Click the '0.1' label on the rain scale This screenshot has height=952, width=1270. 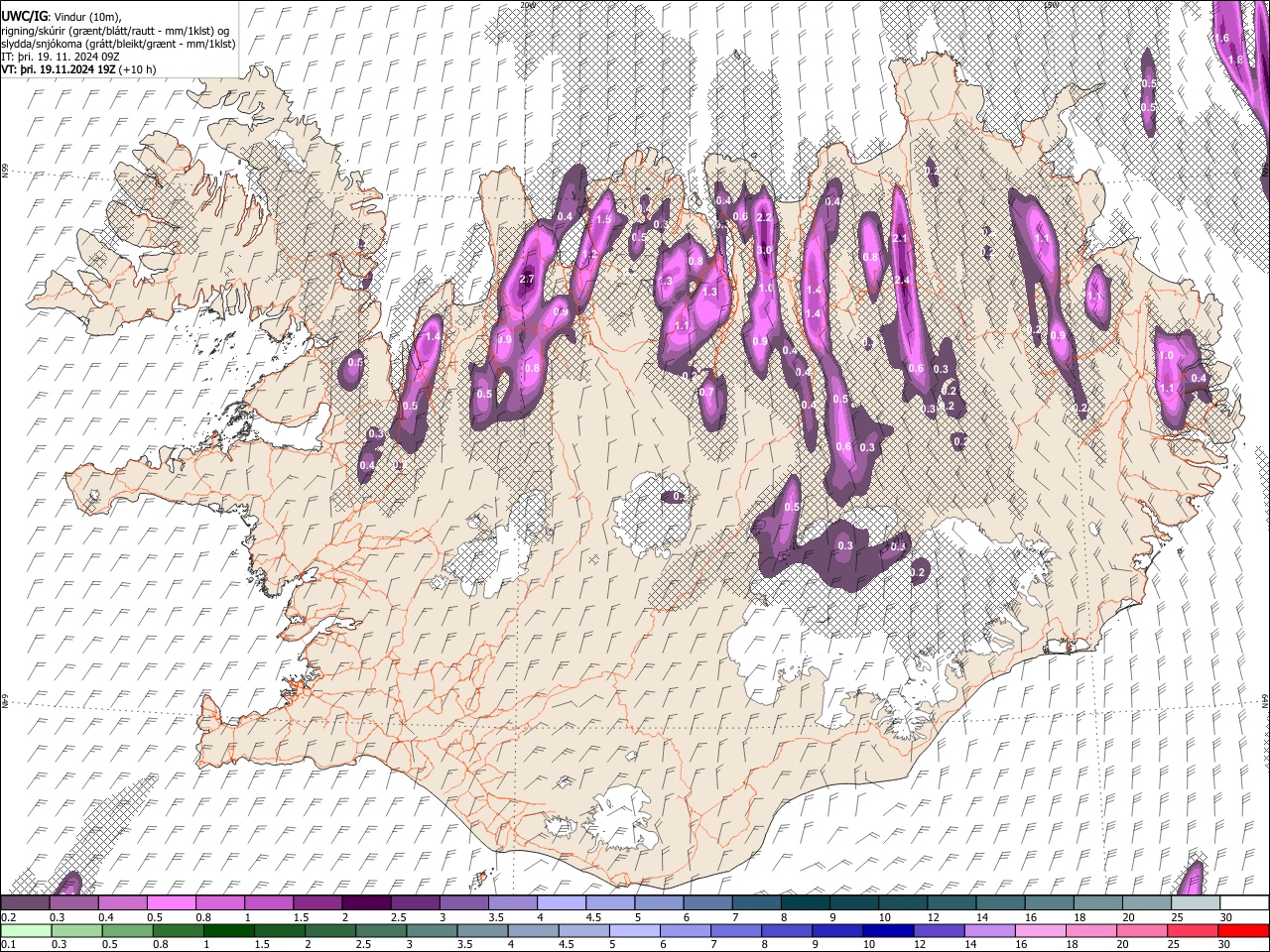[x=8, y=945]
